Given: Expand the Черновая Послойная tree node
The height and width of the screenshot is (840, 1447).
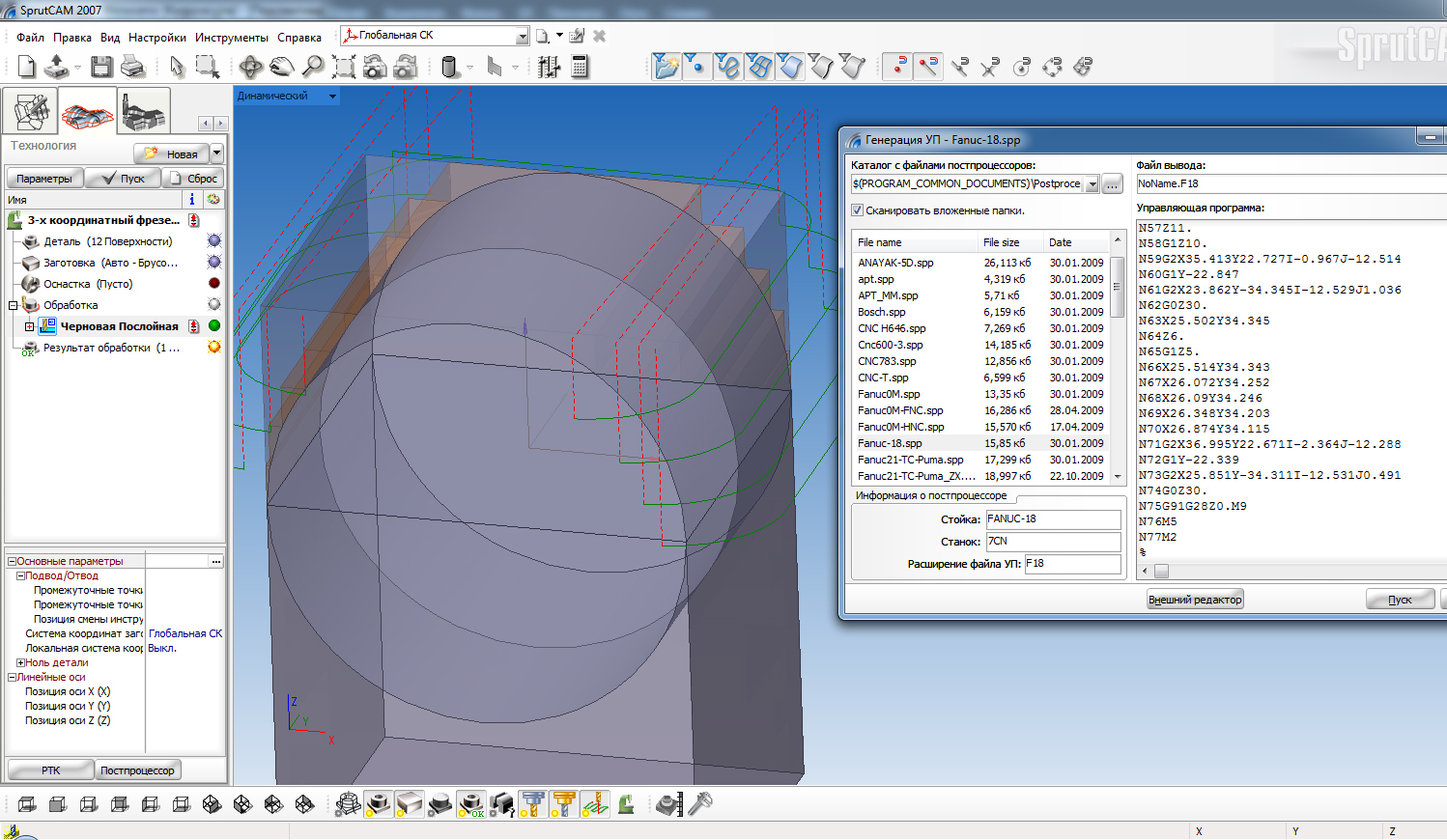Looking at the screenshot, I should pos(29,326).
